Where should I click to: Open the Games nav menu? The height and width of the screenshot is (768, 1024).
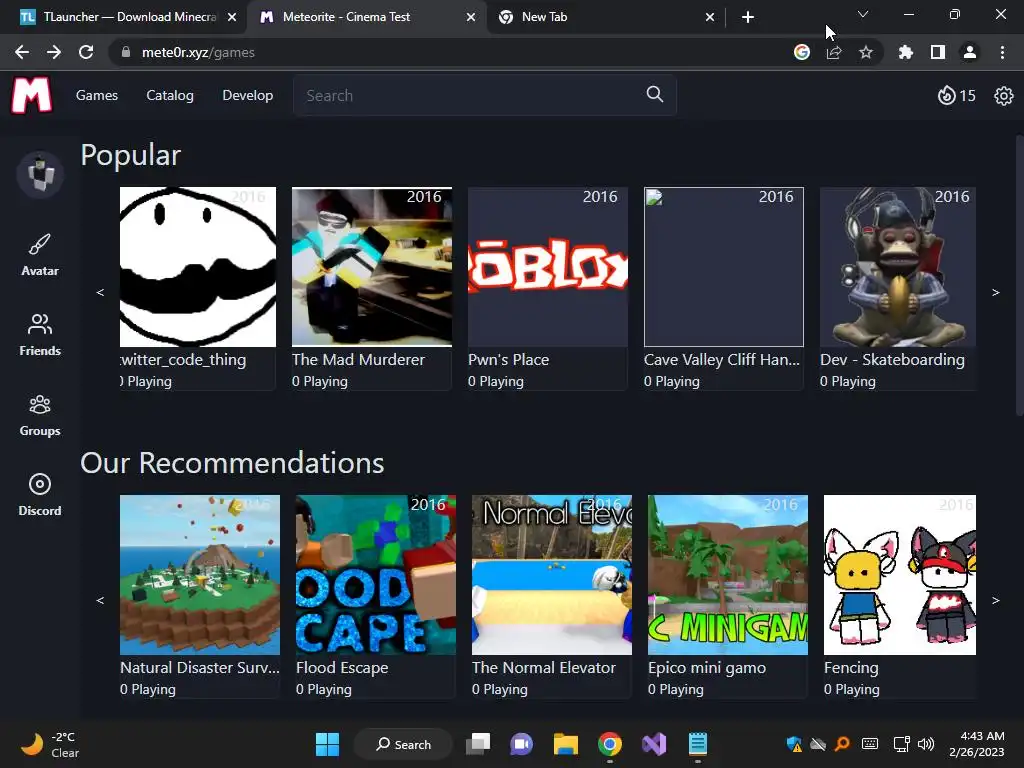pos(97,95)
